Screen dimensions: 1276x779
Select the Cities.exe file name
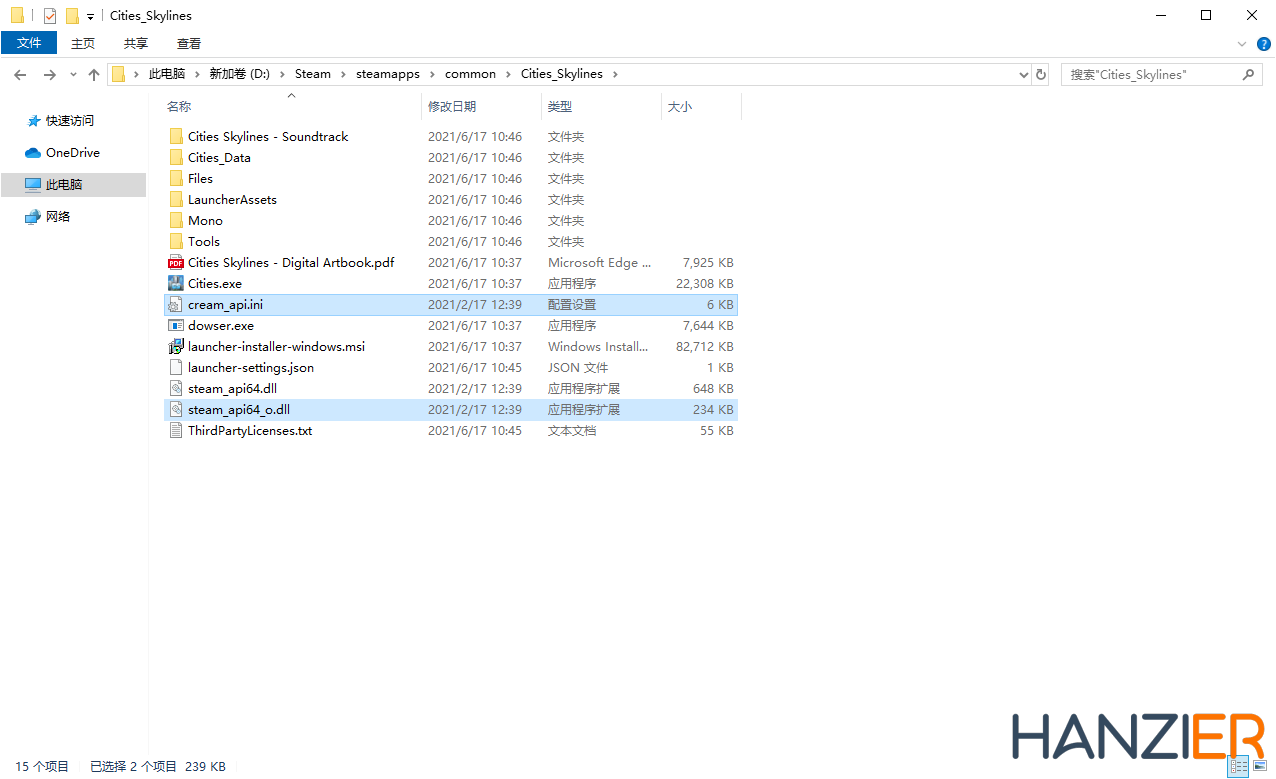pyautogui.click(x=215, y=283)
